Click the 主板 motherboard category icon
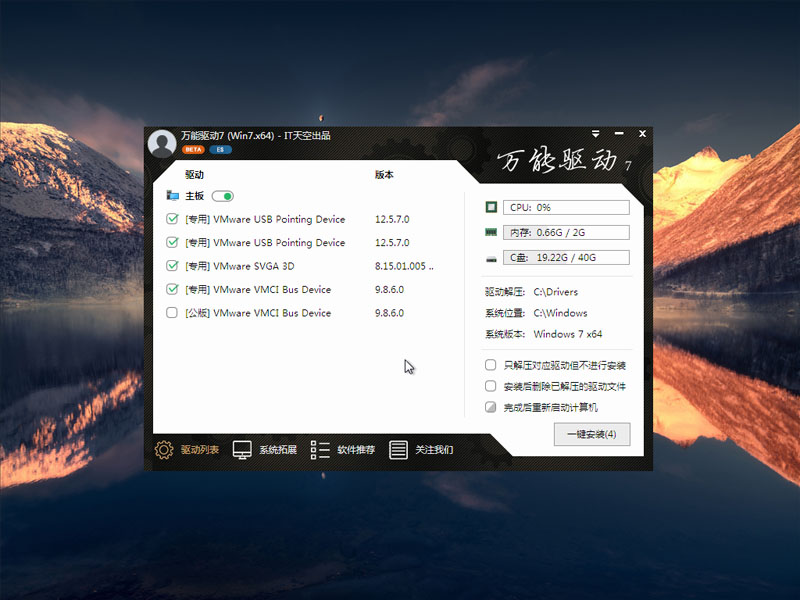 click(172, 195)
